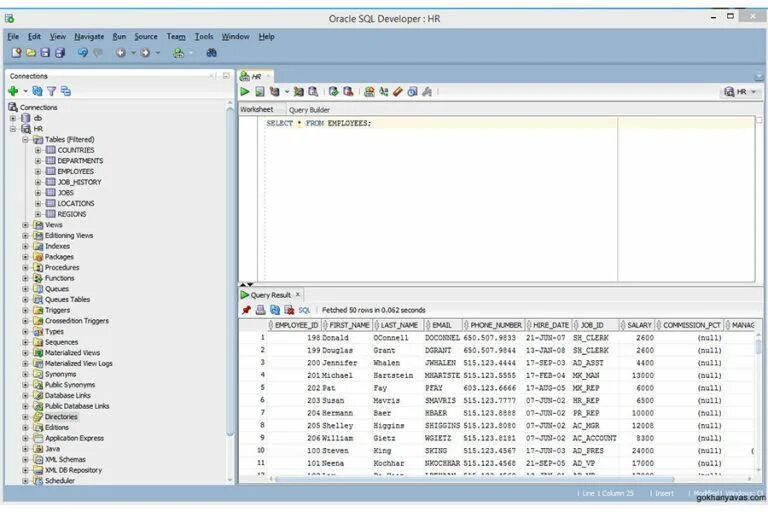Select the Worksheet tab

coord(257,109)
